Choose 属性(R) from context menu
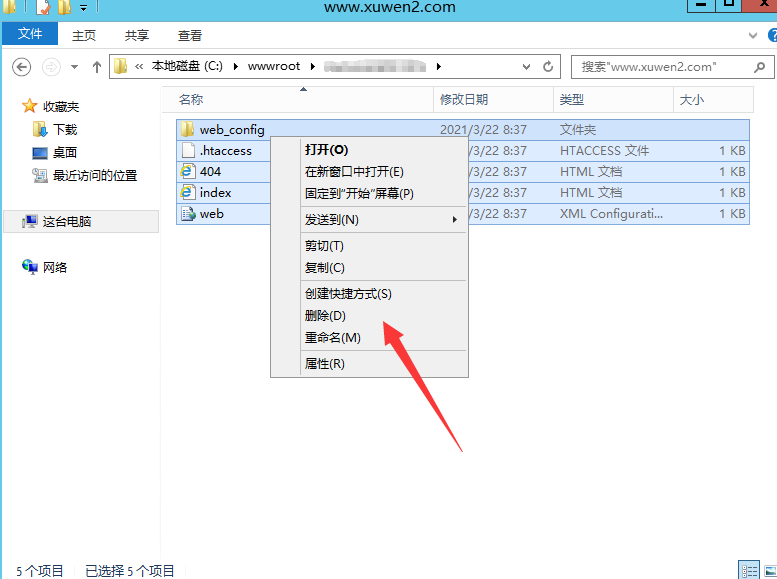This screenshot has height=579, width=777. coord(325,364)
